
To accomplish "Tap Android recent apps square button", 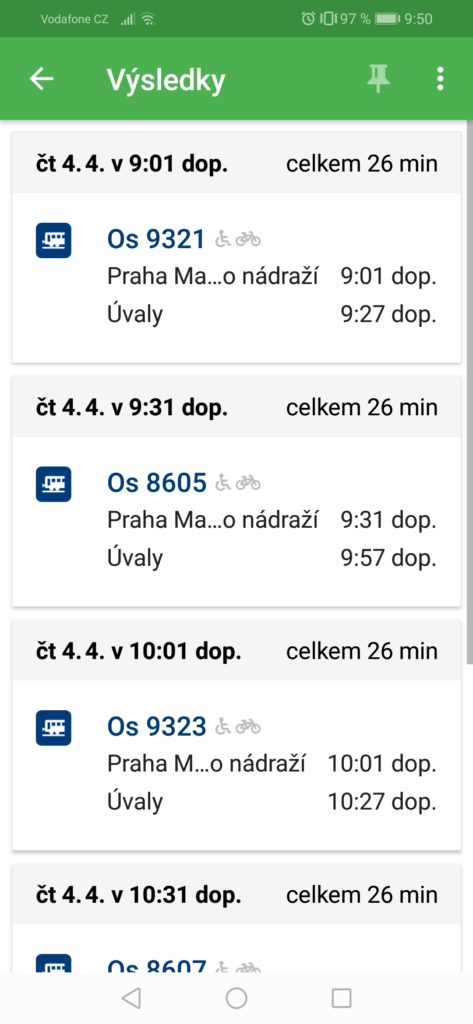I will 342,998.
